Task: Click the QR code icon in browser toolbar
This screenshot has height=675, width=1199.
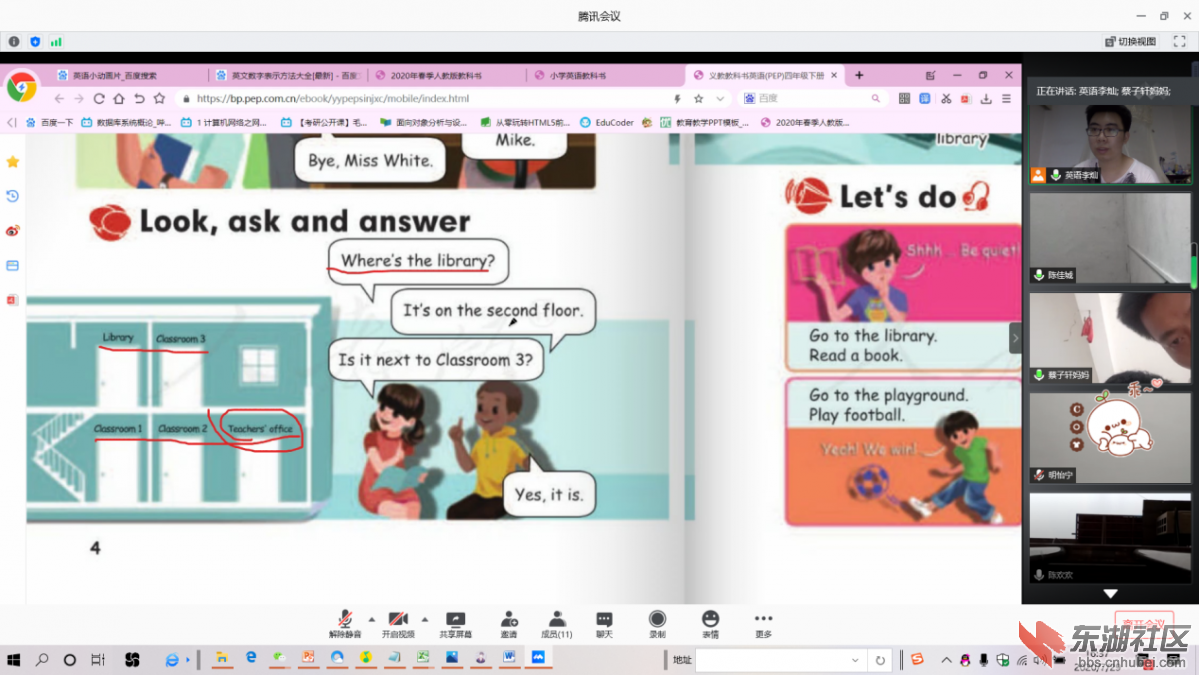Action: pos(905,99)
